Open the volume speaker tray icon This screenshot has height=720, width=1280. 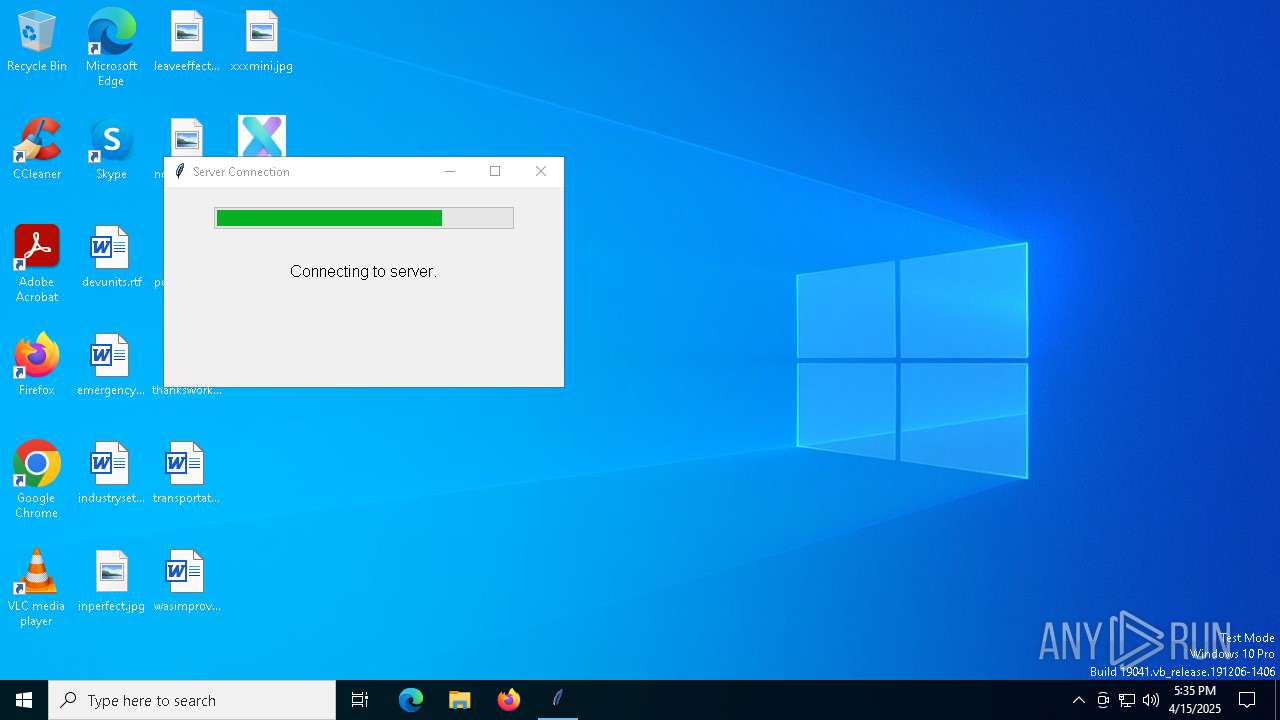(1151, 700)
